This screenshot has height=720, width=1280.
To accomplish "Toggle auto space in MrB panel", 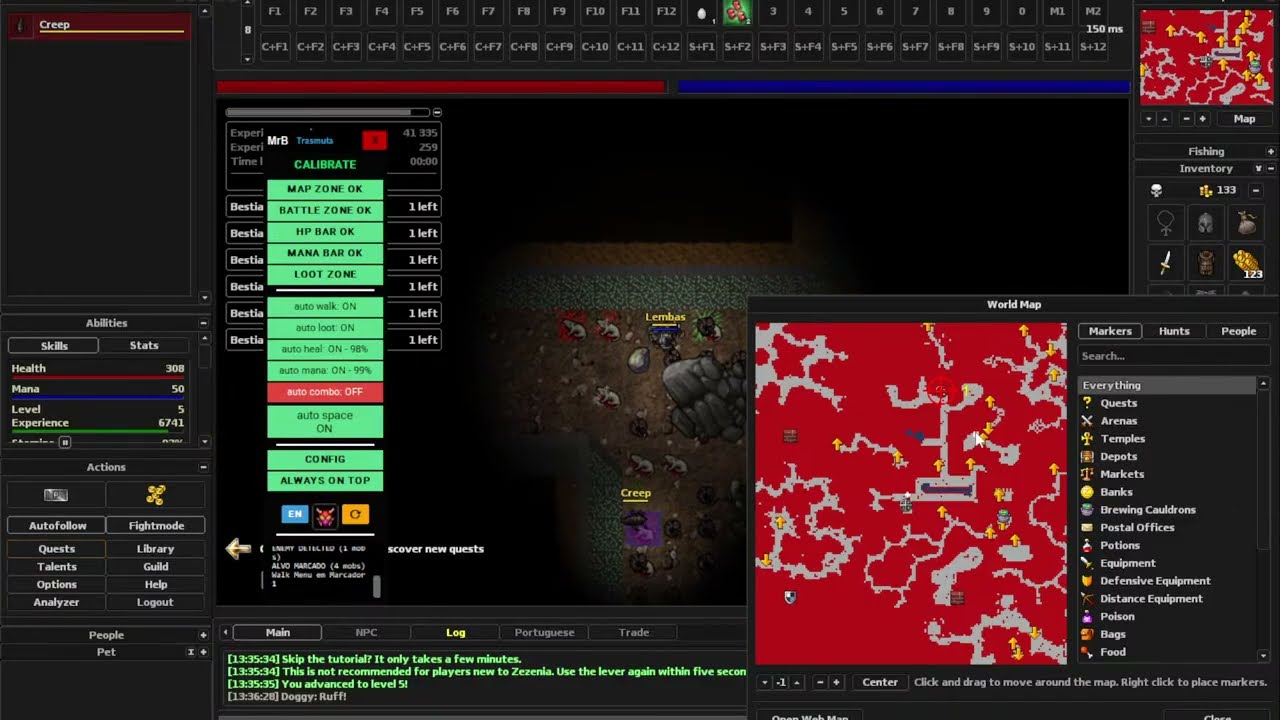I will pos(325,421).
